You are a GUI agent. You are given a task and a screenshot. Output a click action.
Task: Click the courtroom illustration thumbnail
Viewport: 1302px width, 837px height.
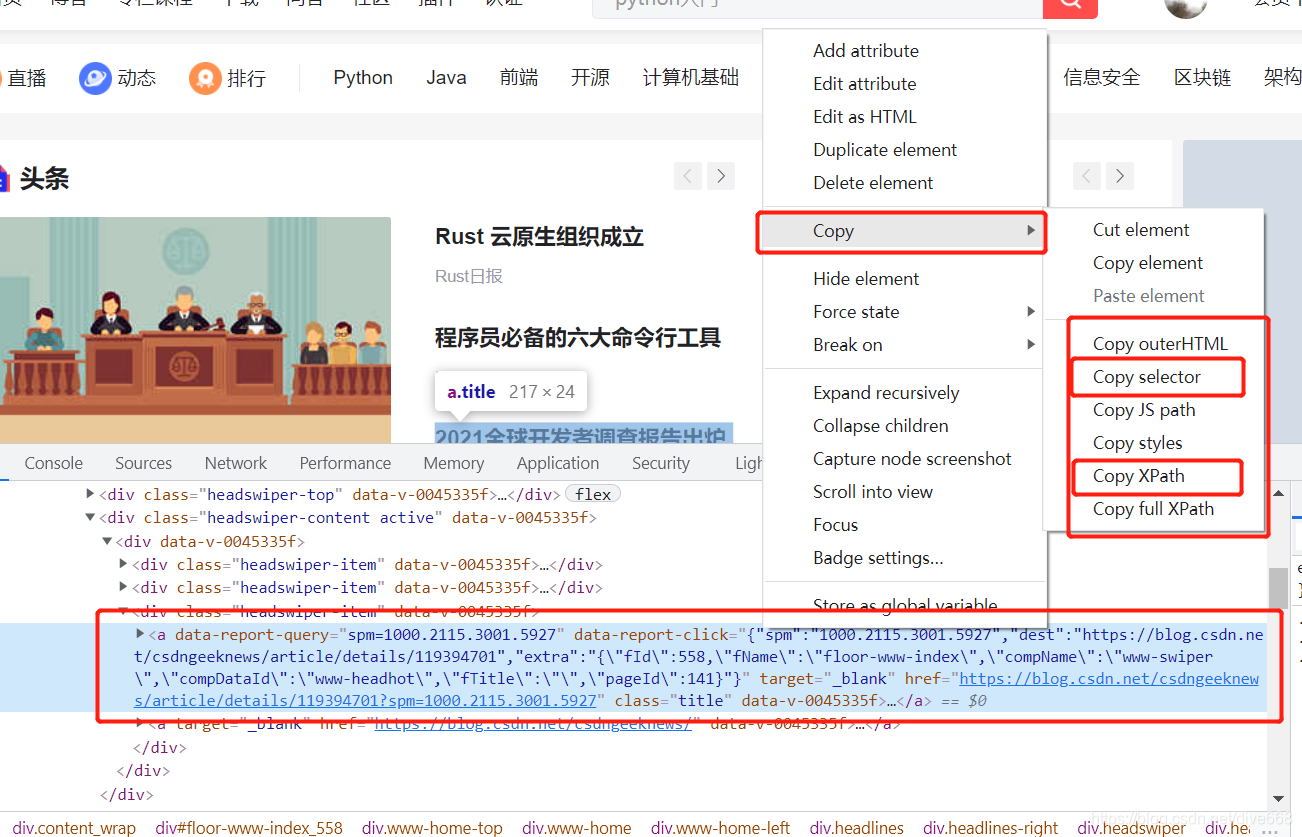click(195, 330)
